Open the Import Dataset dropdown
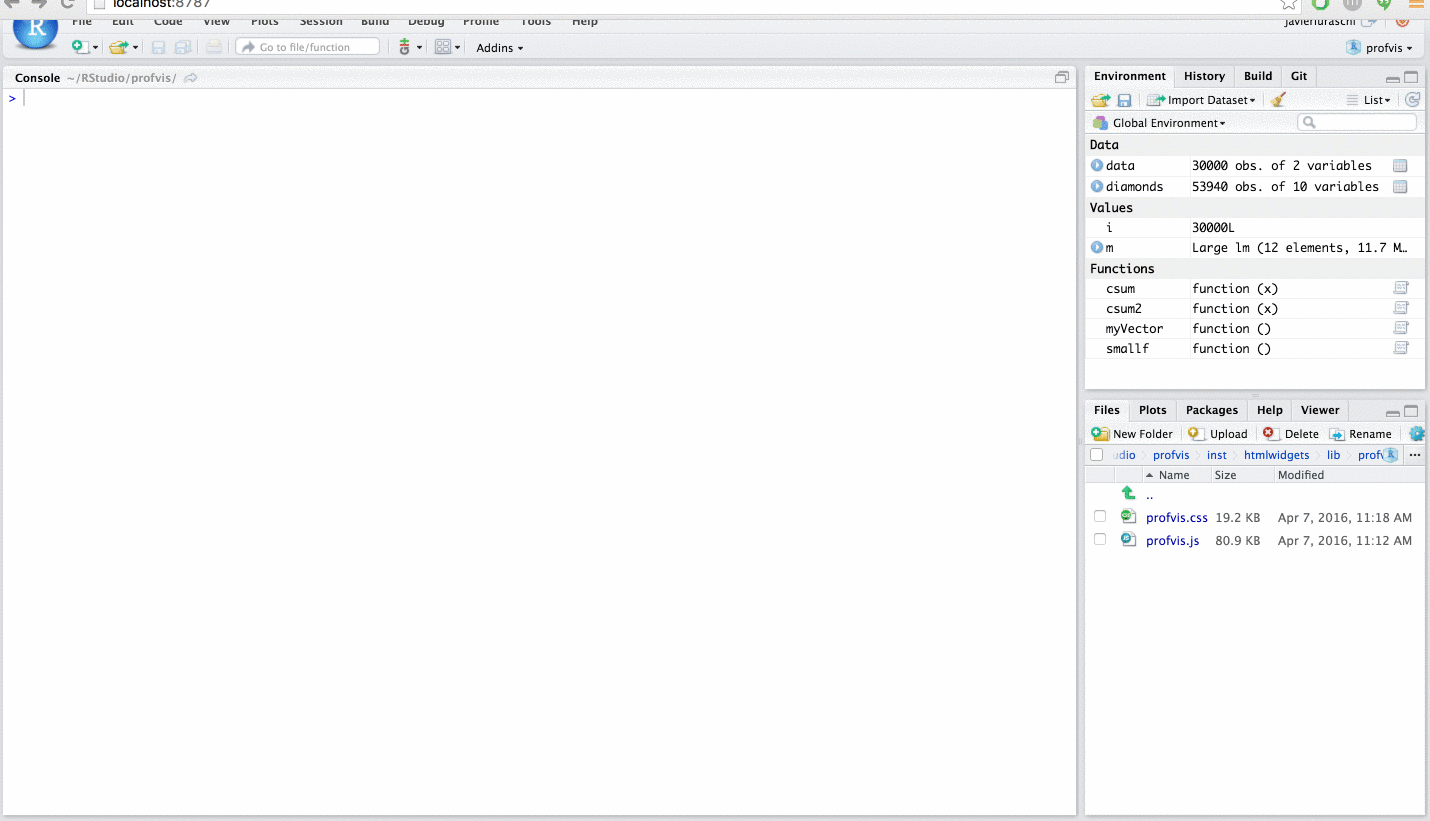Image resolution: width=1430 pixels, height=821 pixels. click(x=1201, y=99)
